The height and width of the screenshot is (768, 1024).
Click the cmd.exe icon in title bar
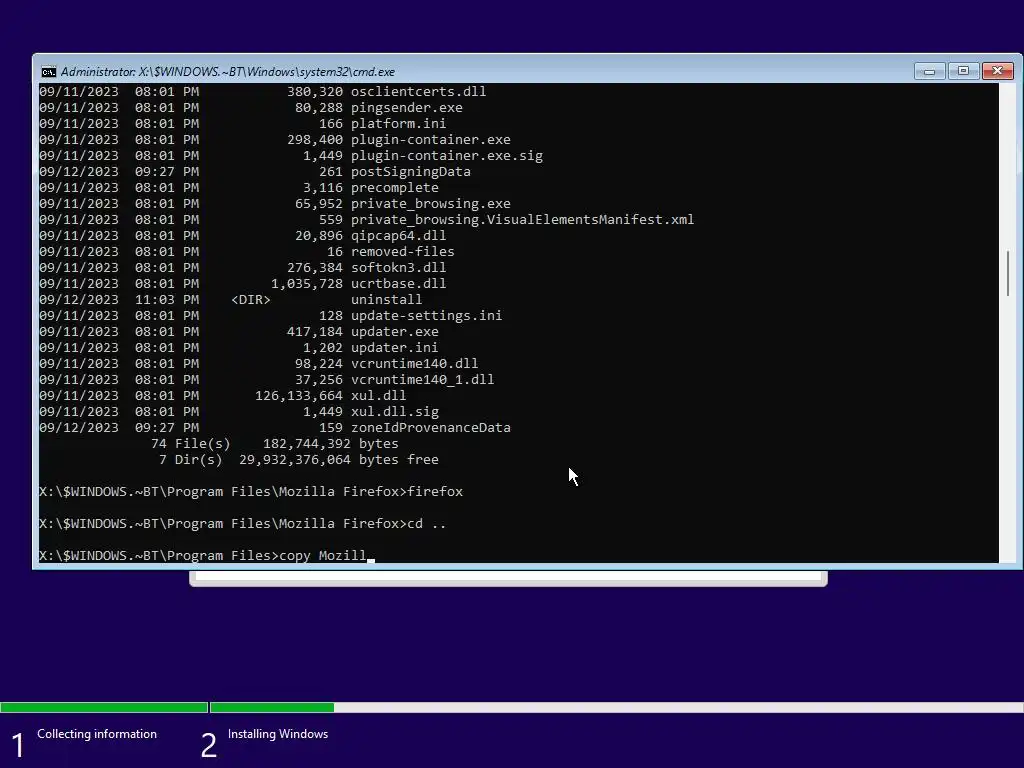pos(48,72)
